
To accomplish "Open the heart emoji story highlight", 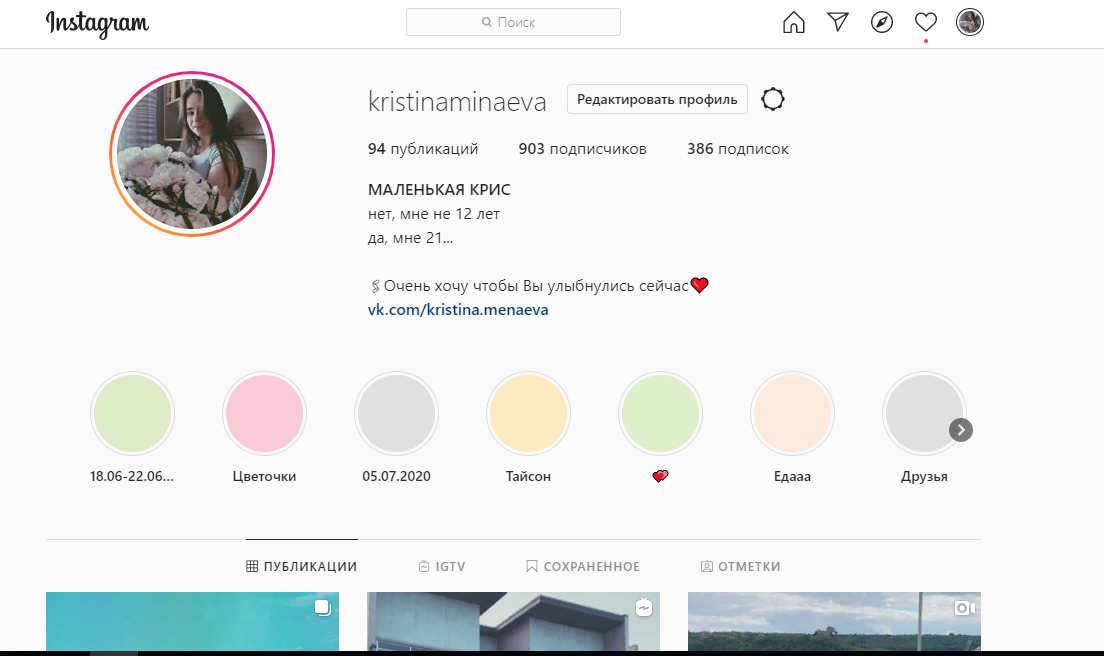I will [660, 414].
